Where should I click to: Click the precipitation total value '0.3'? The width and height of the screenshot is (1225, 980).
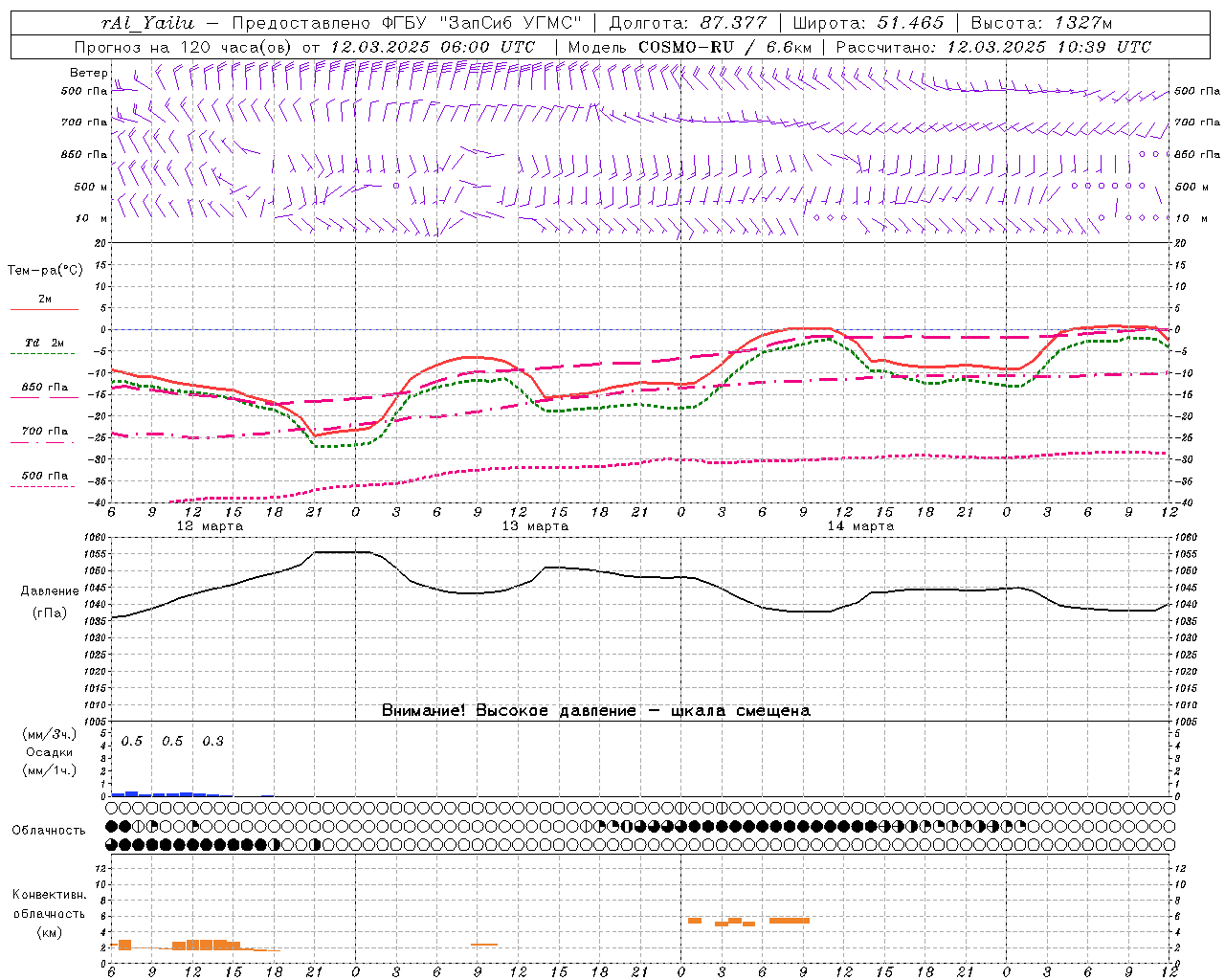point(213,742)
